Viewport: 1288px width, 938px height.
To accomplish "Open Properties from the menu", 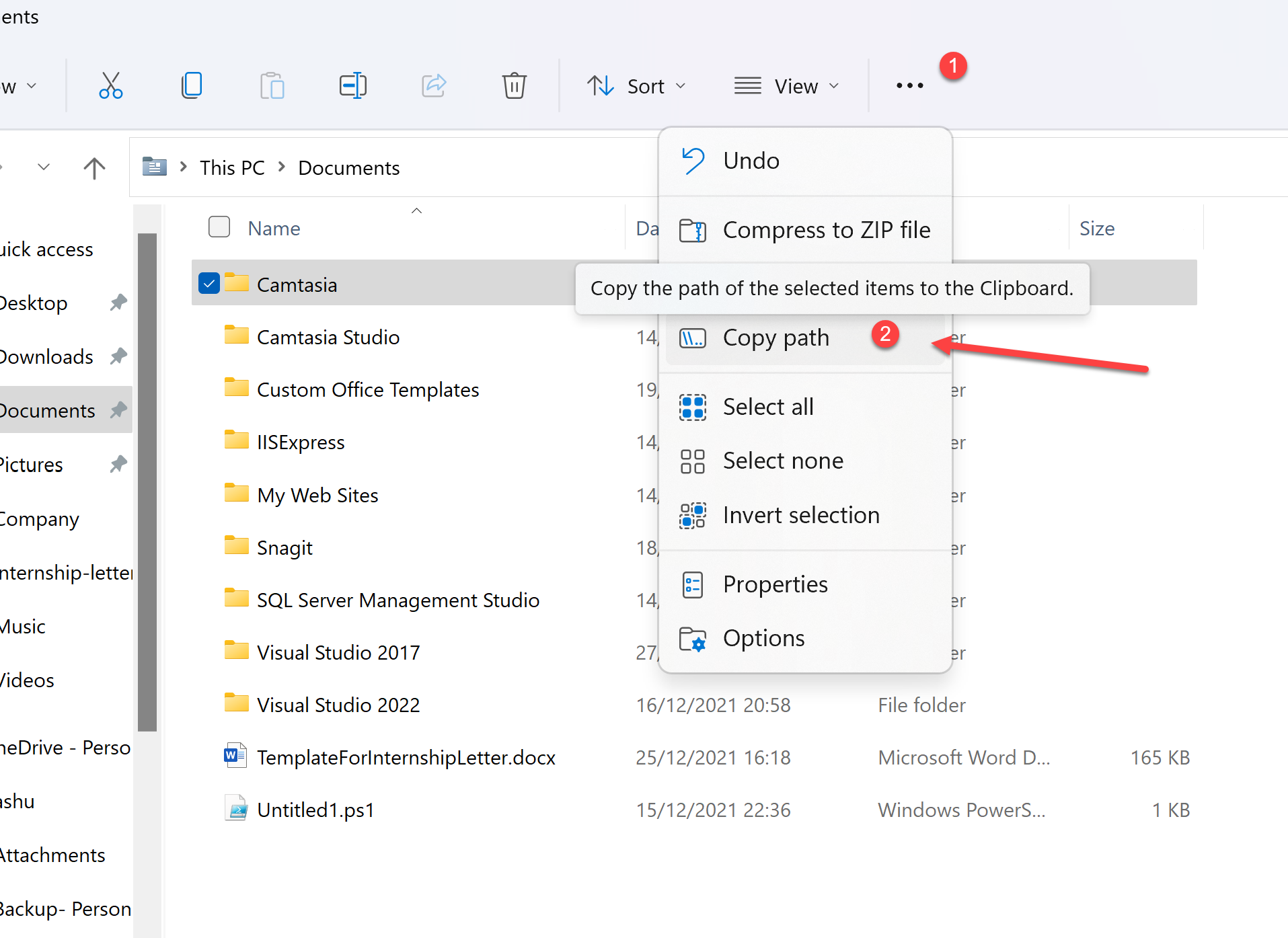I will (775, 584).
